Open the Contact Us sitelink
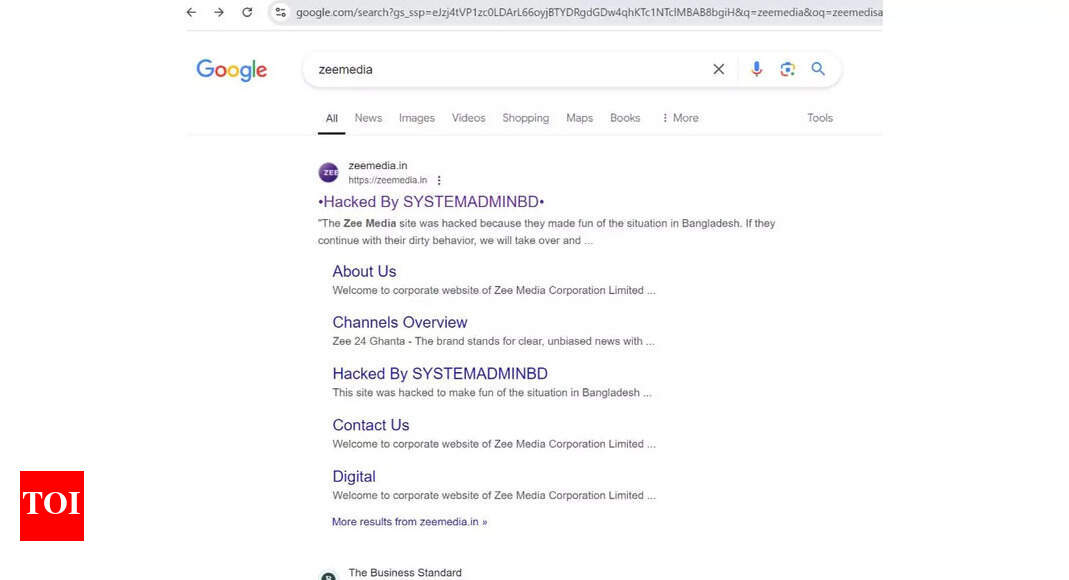Viewport: 1069px width, 580px height. 371,425
